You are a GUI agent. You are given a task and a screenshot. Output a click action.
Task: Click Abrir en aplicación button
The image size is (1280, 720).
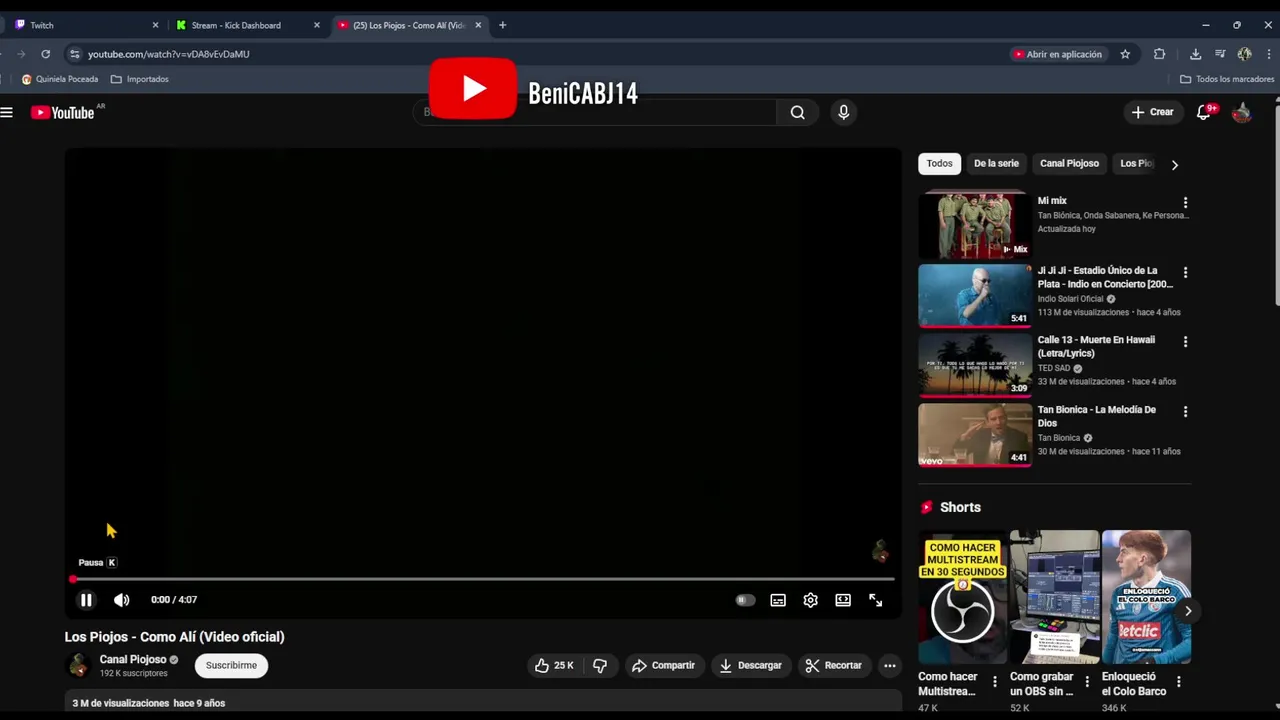coord(1057,54)
